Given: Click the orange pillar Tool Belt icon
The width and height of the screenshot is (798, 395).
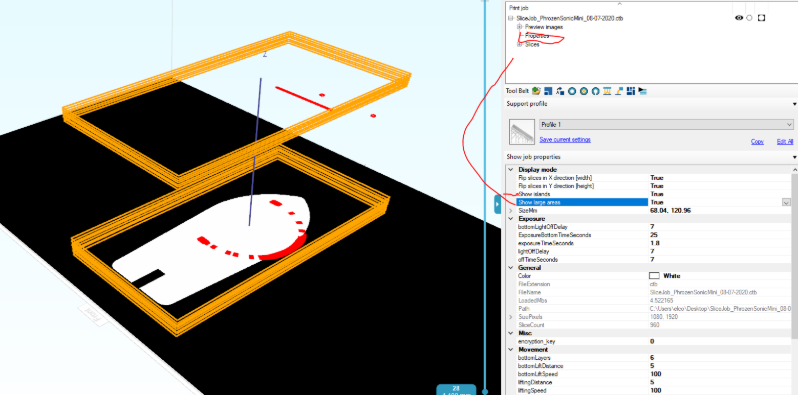Looking at the screenshot, I should point(607,91).
